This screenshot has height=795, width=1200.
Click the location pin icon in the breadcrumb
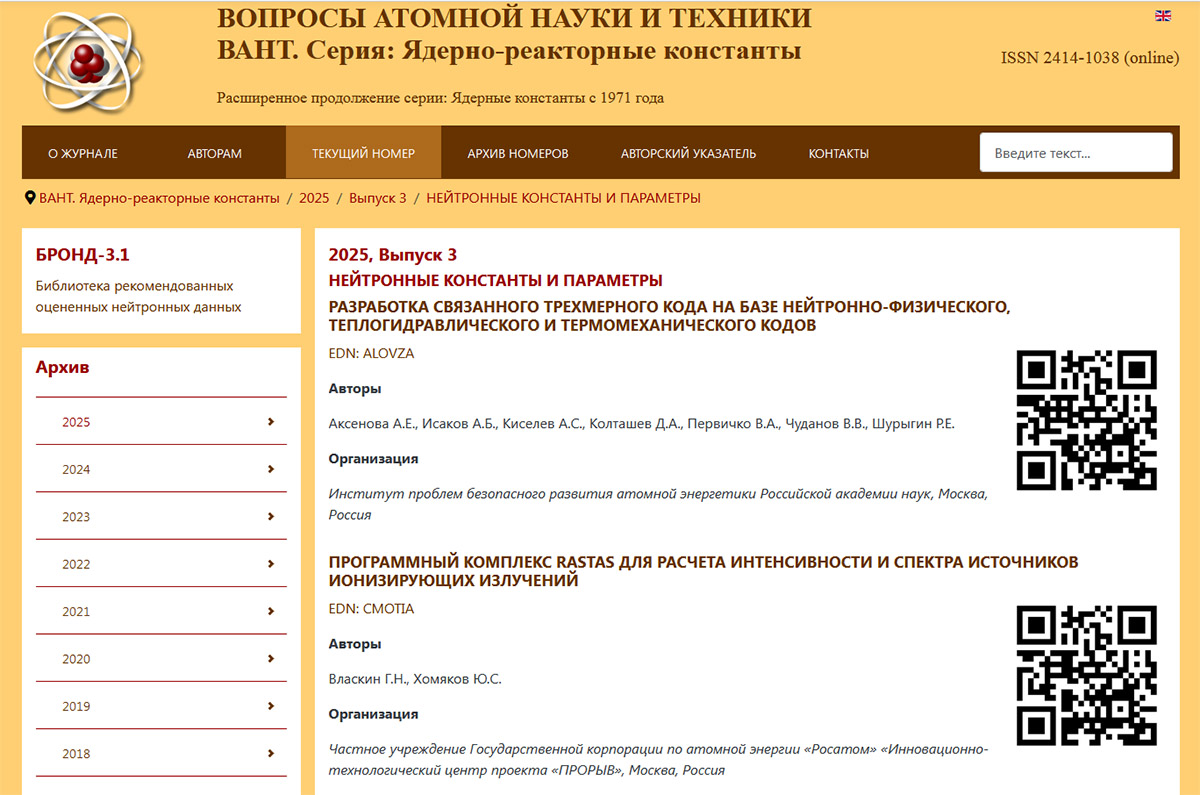tap(29, 198)
